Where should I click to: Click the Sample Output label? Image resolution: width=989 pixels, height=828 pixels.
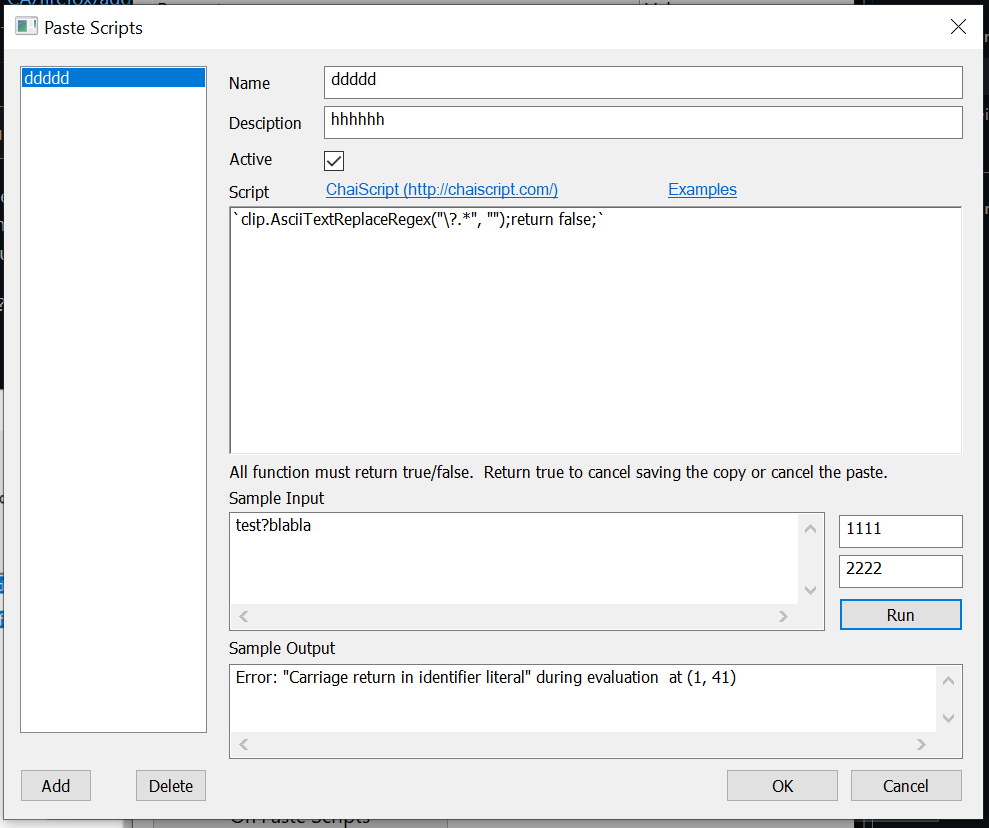click(282, 648)
